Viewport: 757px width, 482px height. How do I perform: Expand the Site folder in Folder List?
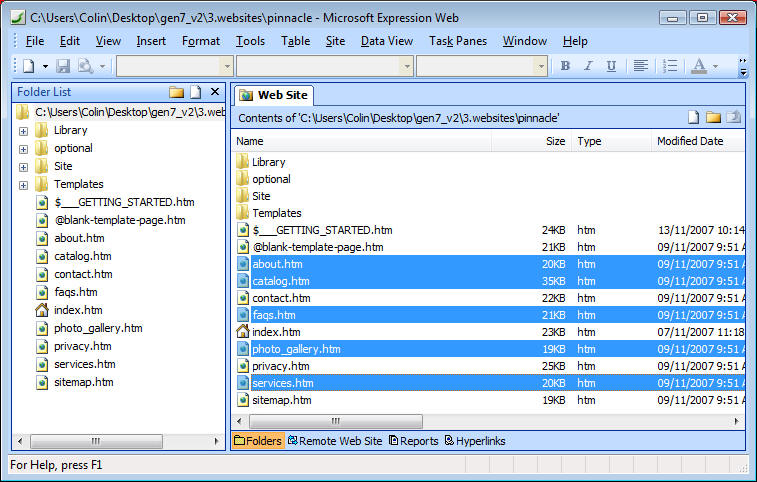(23, 167)
